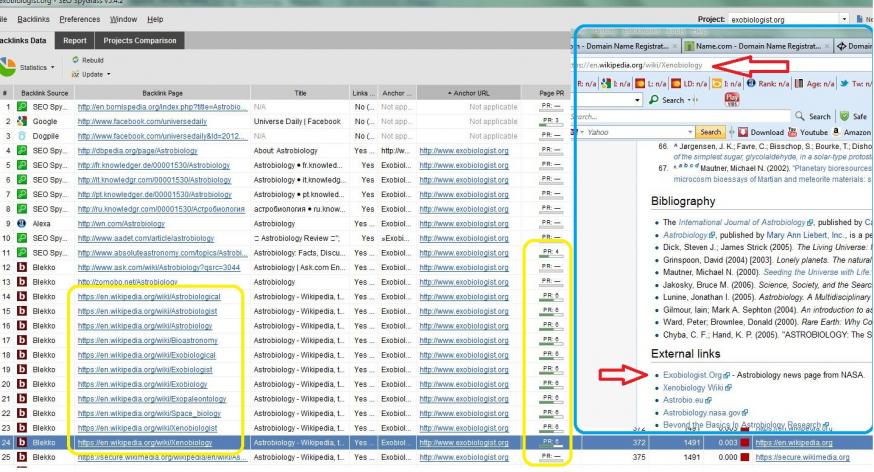
Task: Click the Rebuild refresh icon
Action: point(75,60)
